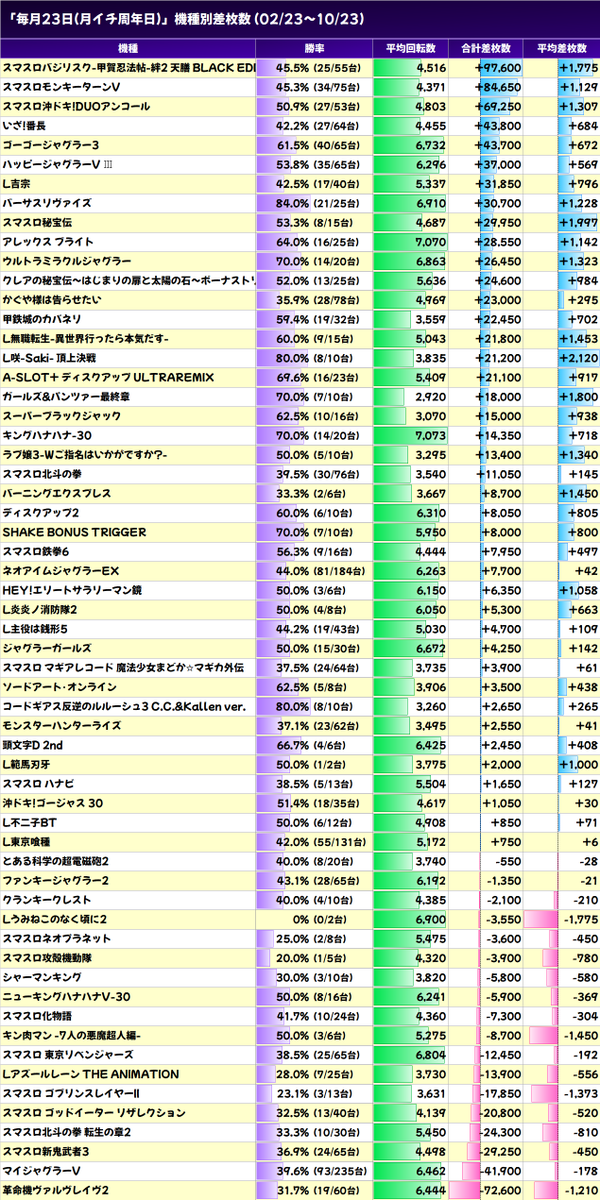Select the 頭文字D 2nd machine name

coord(33,745)
